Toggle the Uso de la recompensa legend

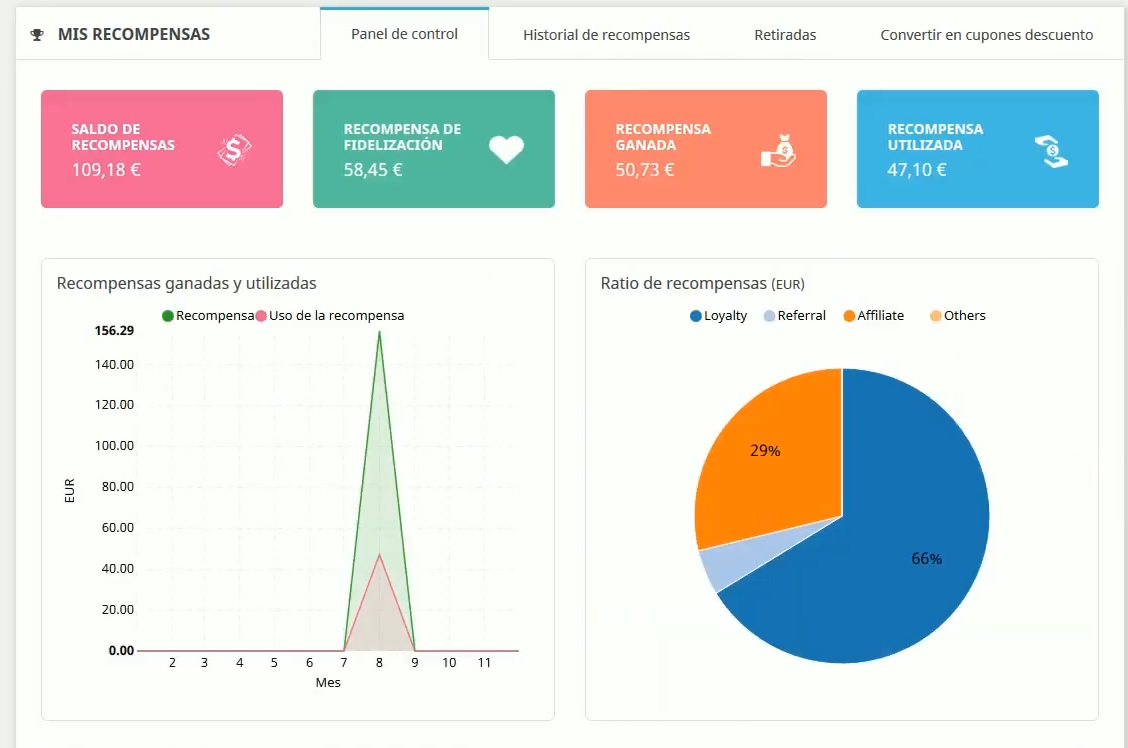pyautogui.click(x=330, y=316)
